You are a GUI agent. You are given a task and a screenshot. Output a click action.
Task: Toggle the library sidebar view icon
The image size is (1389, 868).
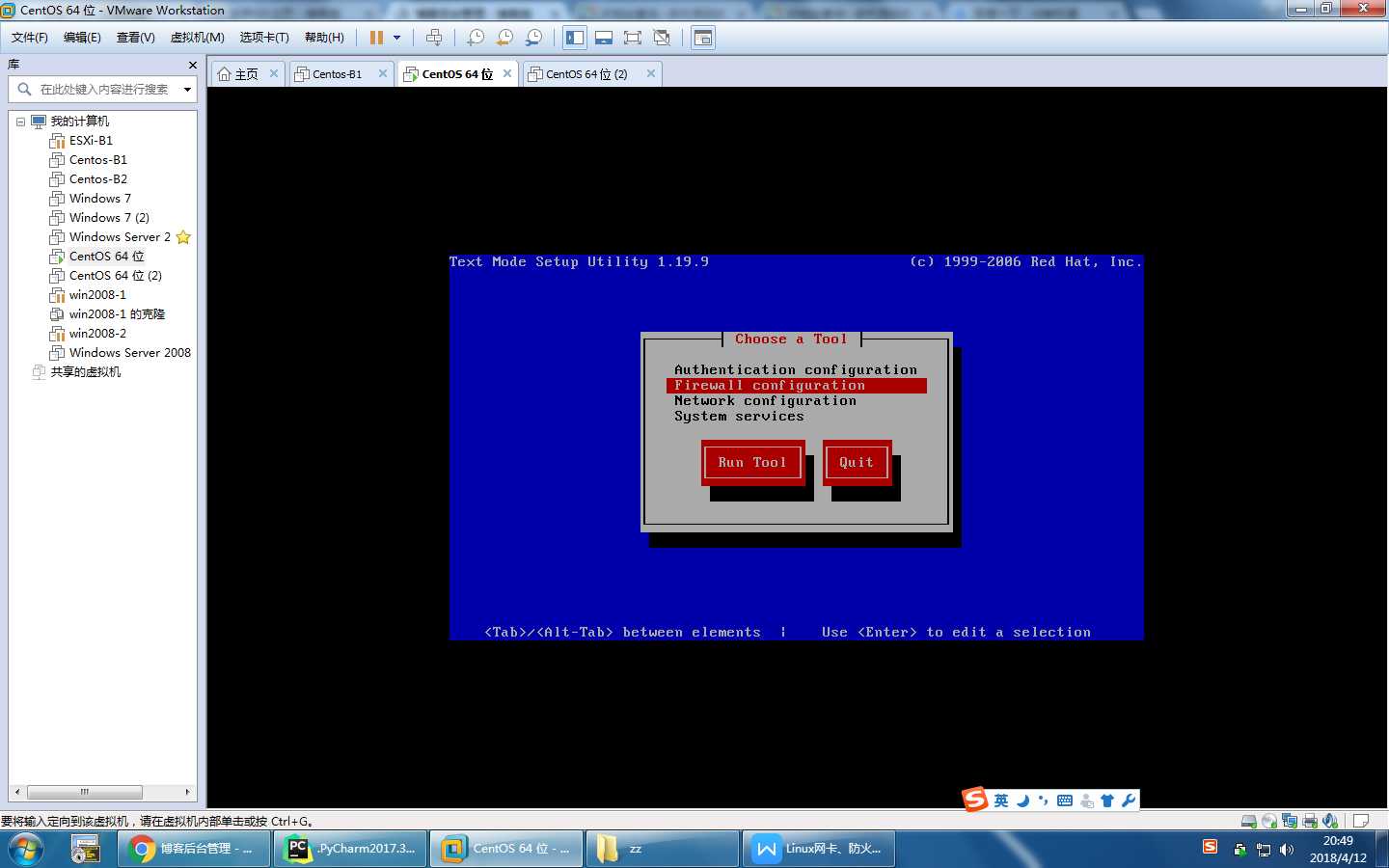(575, 38)
